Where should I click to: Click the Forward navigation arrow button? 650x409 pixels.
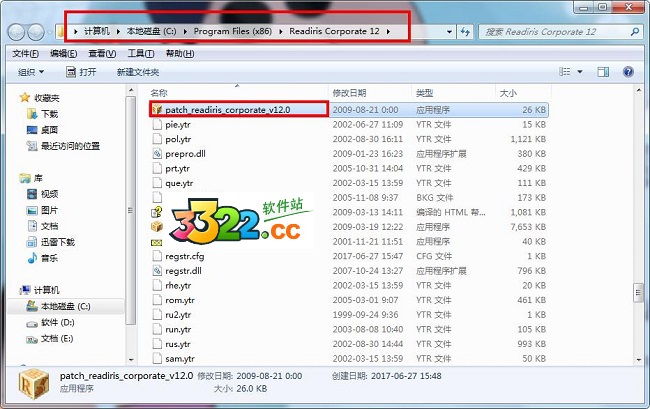36,32
